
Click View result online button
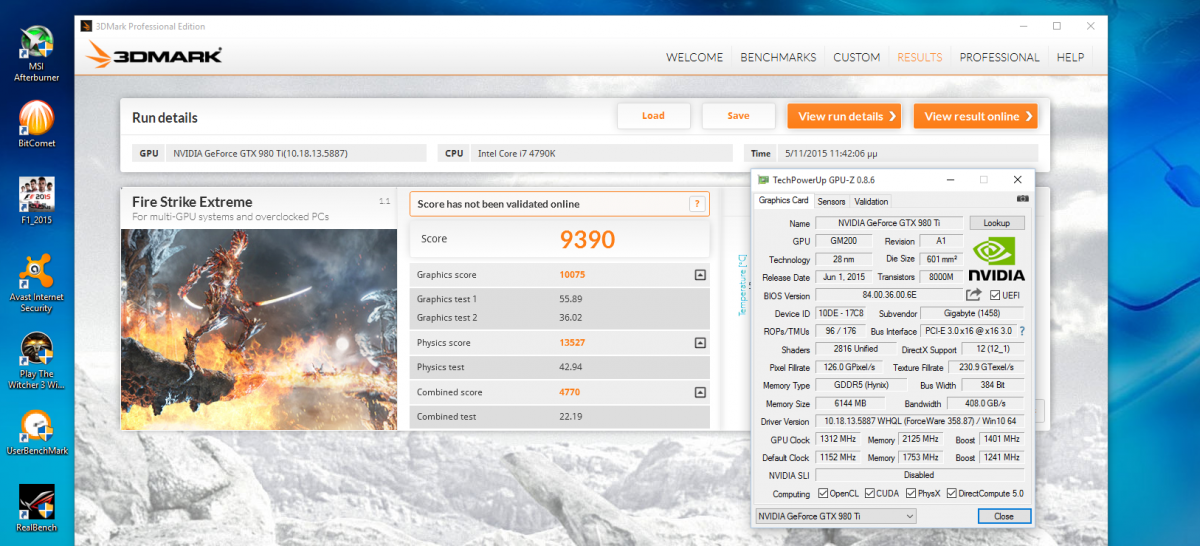tap(975, 116)
